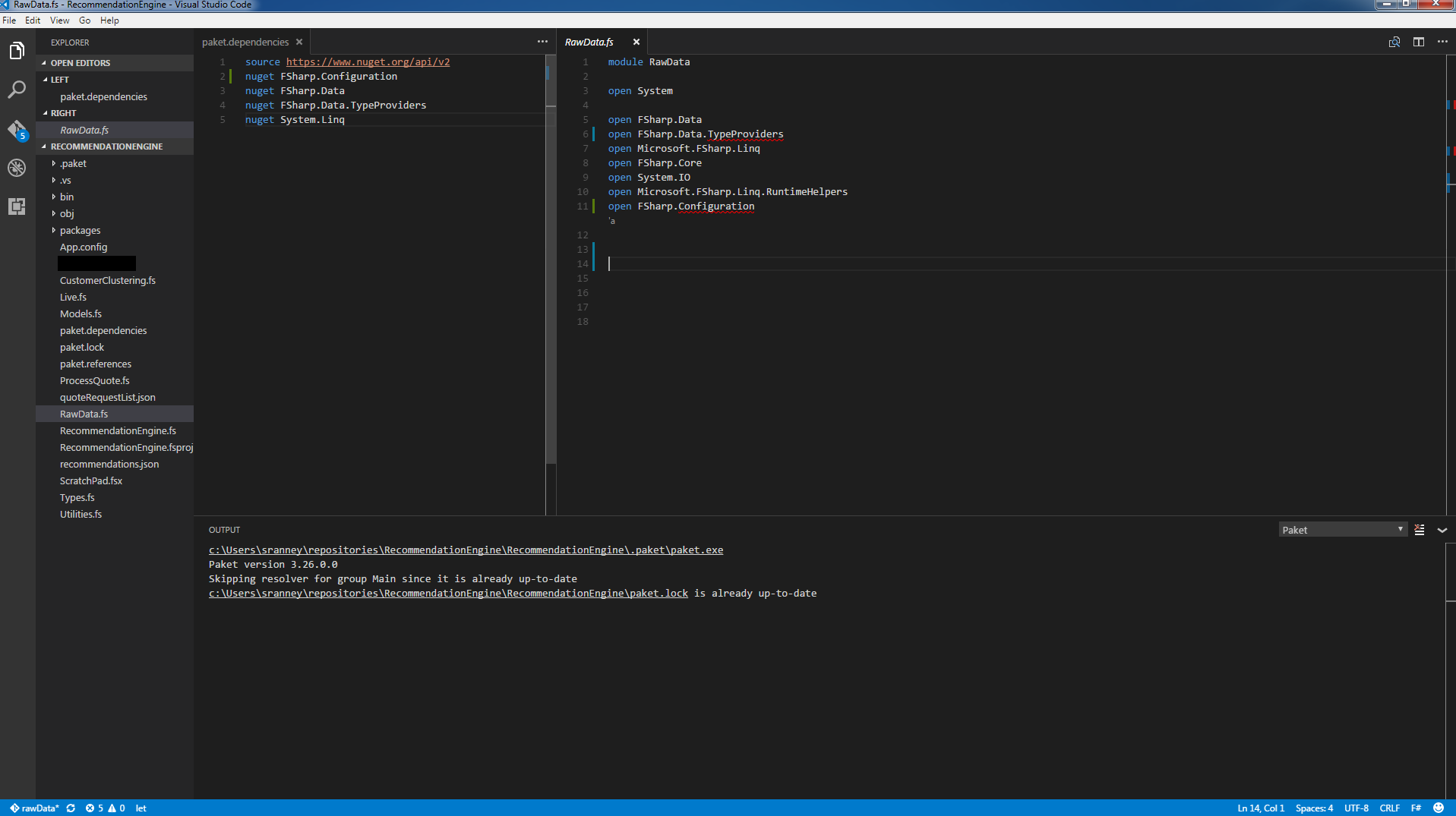
Task: Click the rawData* git branch indicator
Action: pyautogui.click(x=34, y=808)
